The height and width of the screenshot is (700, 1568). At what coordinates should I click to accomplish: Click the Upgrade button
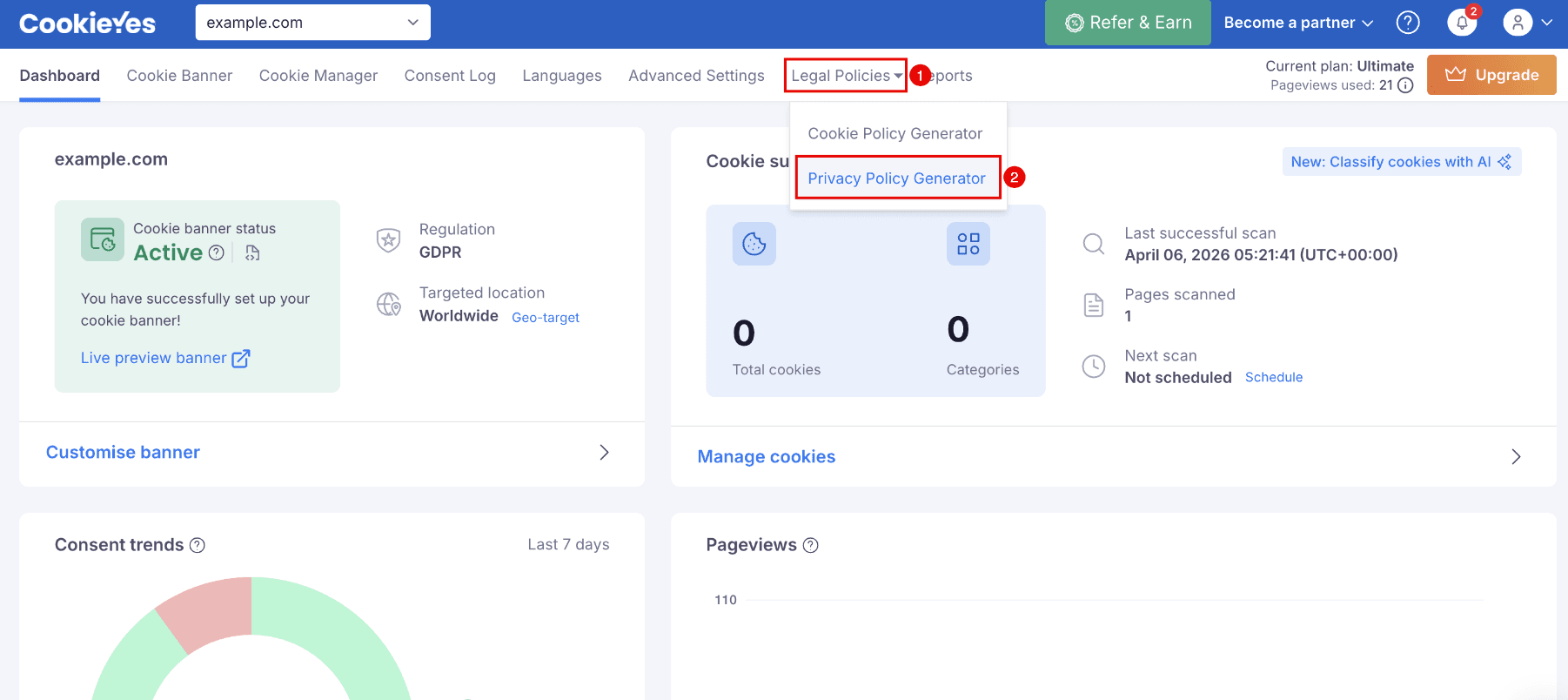pos(1491,75)
